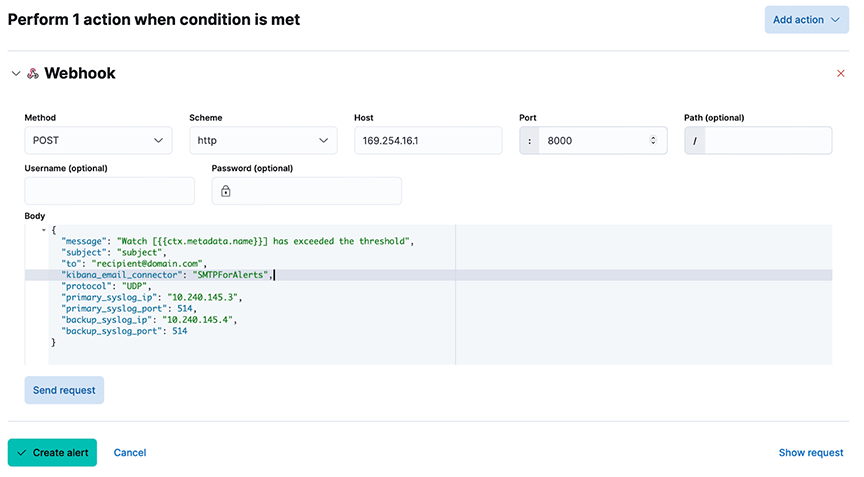Viewport: 864px width, 477px height.
Task: Open the Method dropdown showing POST
Action: point(98,140)
